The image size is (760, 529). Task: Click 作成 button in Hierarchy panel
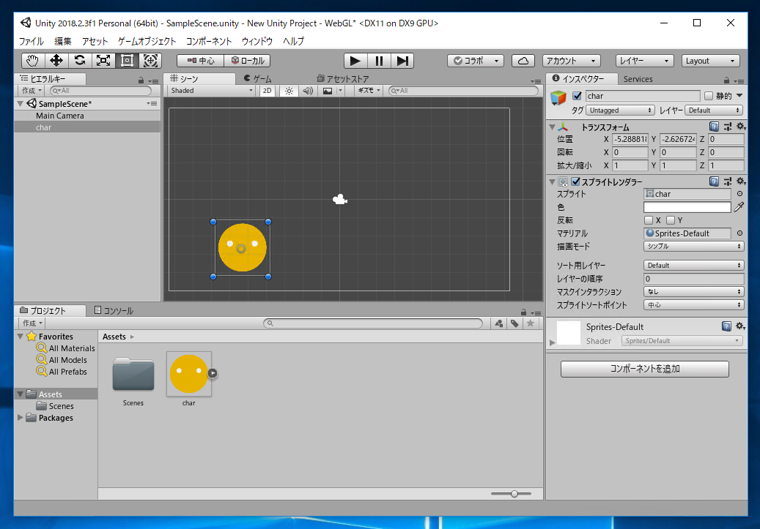coord(32,91)
